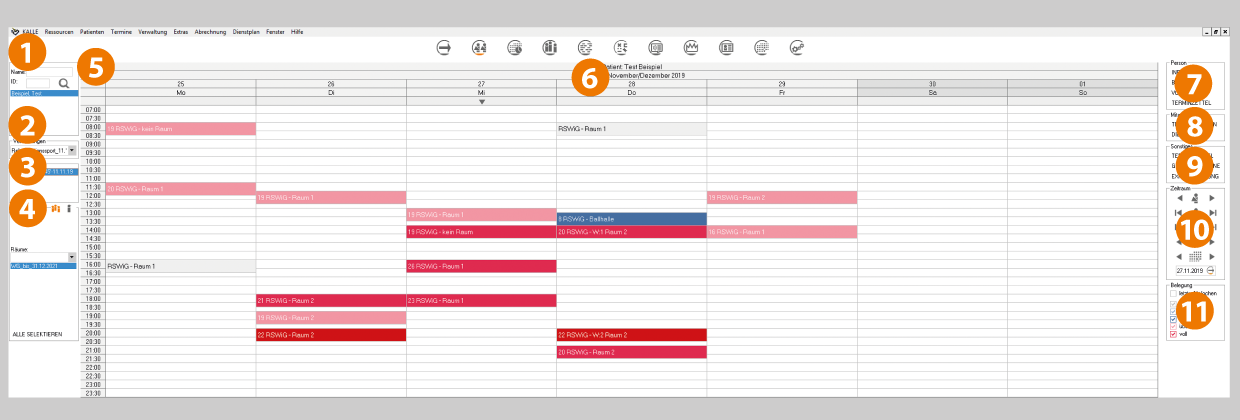Screen dimensions: 1240x420
Task: Open the Dienstplan menu
Action: [246, 32]
